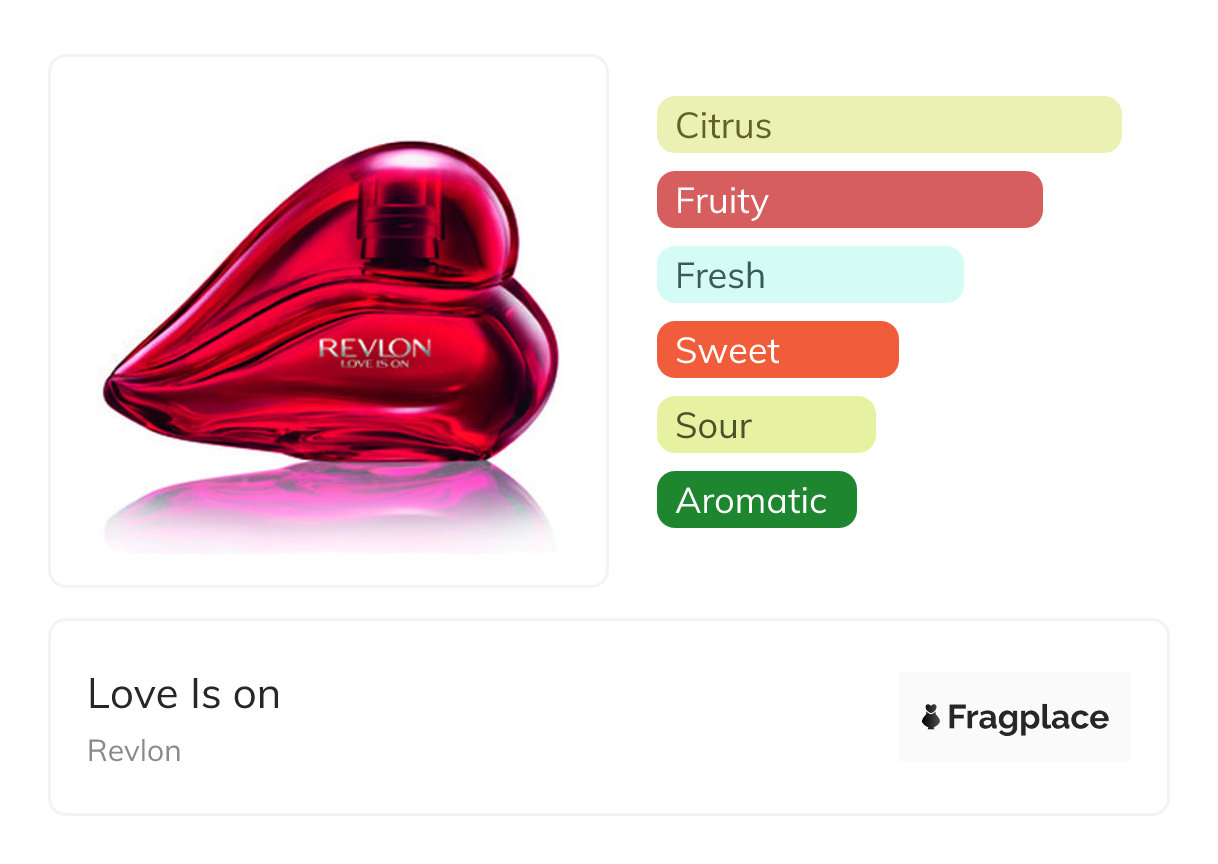This screenshot has height=864, width=1218.
Task: Select the Citrus accord bar
Action: [889, 125]
